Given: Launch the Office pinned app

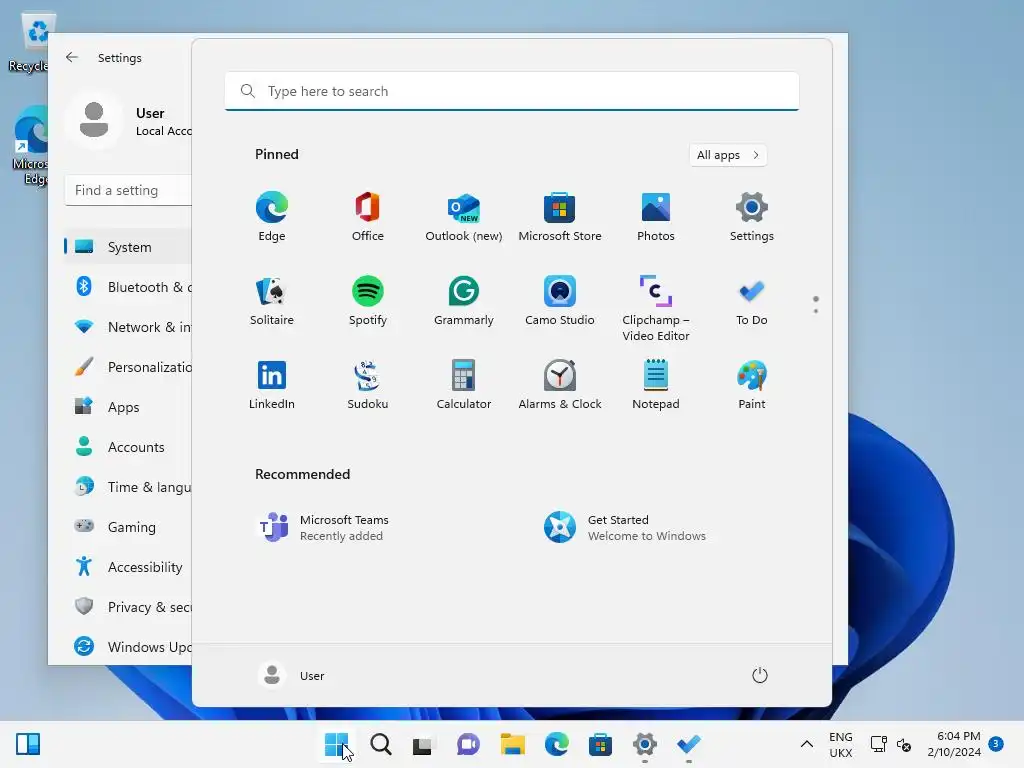Looking at the screenshot, I should (x=368, y=217).
